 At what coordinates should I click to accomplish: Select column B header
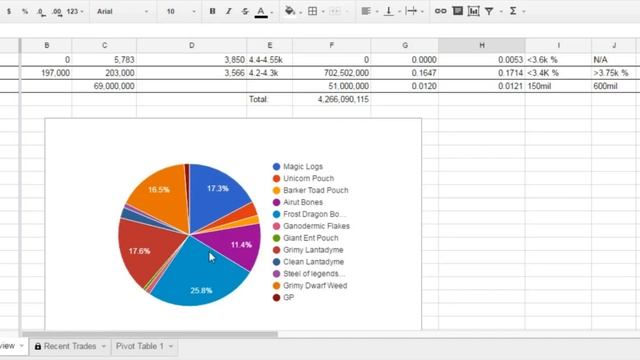(47, 45)
